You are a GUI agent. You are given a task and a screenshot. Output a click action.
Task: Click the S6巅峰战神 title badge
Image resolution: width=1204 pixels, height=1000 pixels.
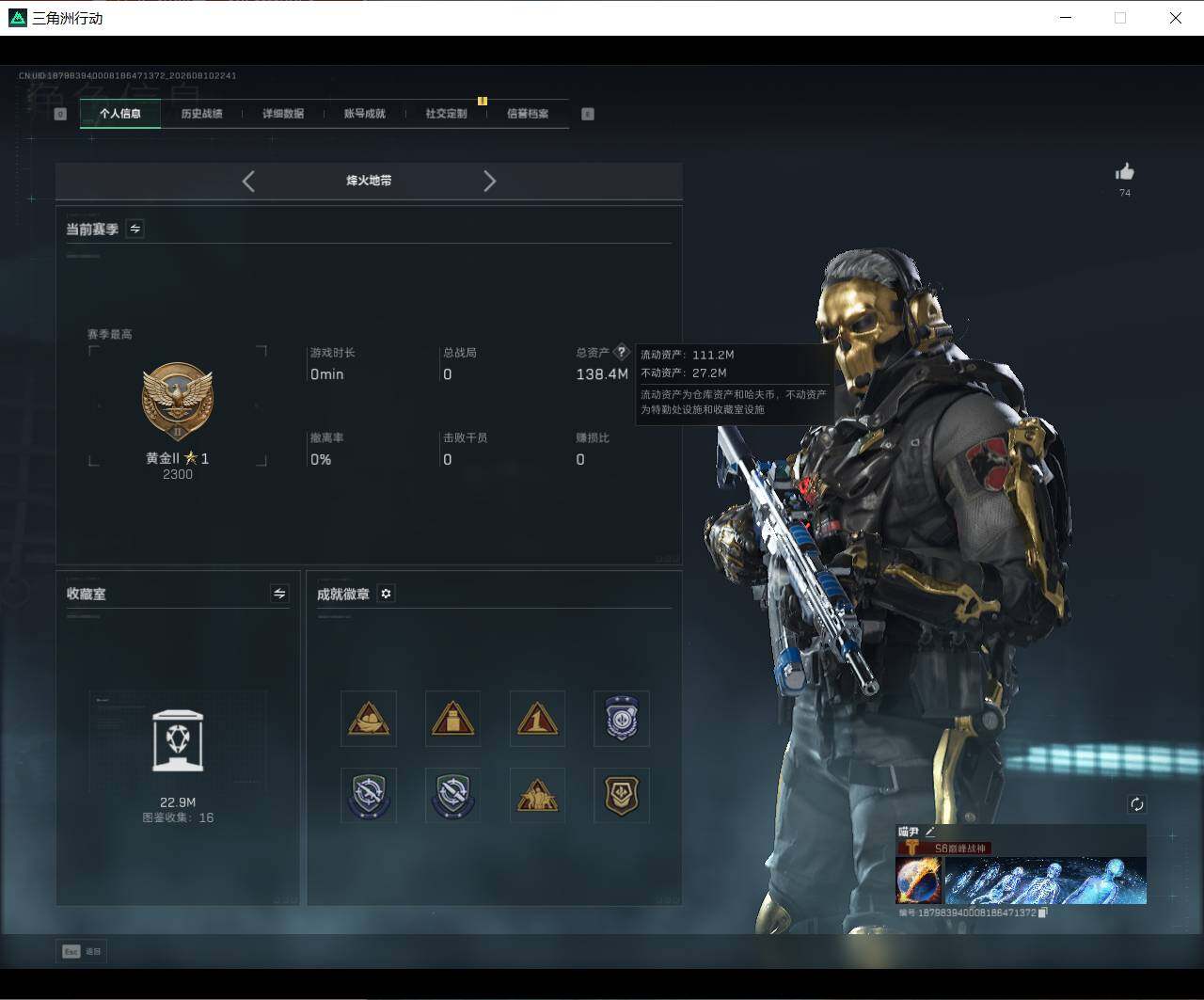944,849
